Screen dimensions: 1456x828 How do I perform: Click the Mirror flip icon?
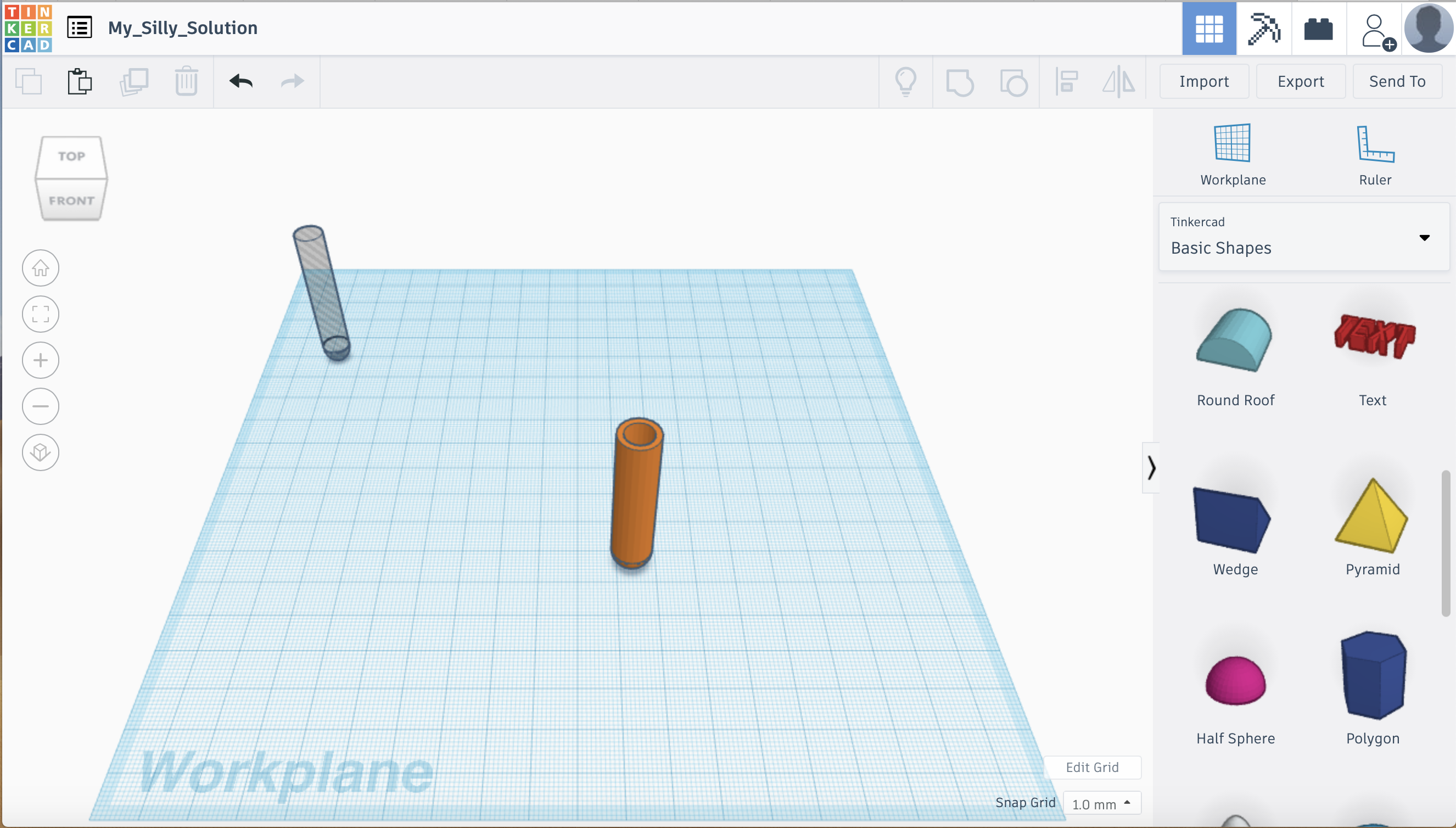[1119, 82]
